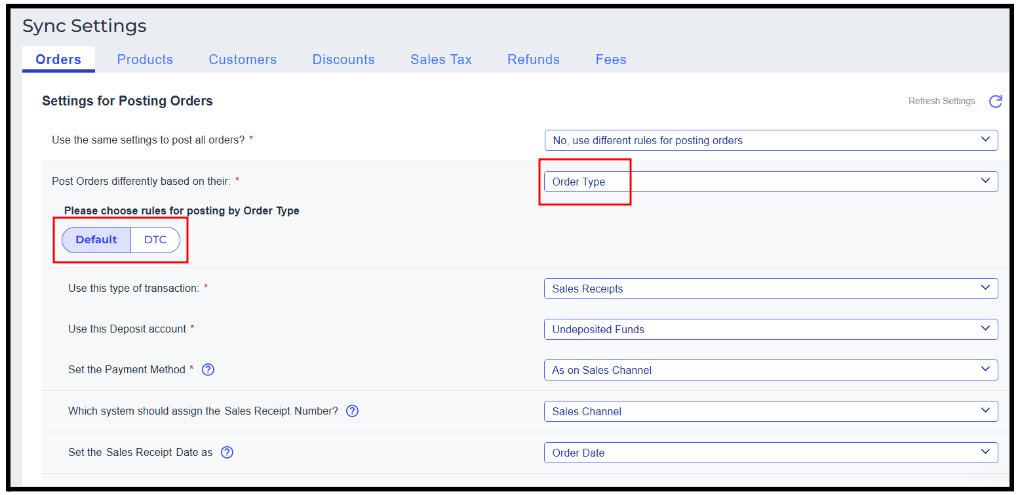Open the same settings for all orders dropdown

tap(770, 140)
